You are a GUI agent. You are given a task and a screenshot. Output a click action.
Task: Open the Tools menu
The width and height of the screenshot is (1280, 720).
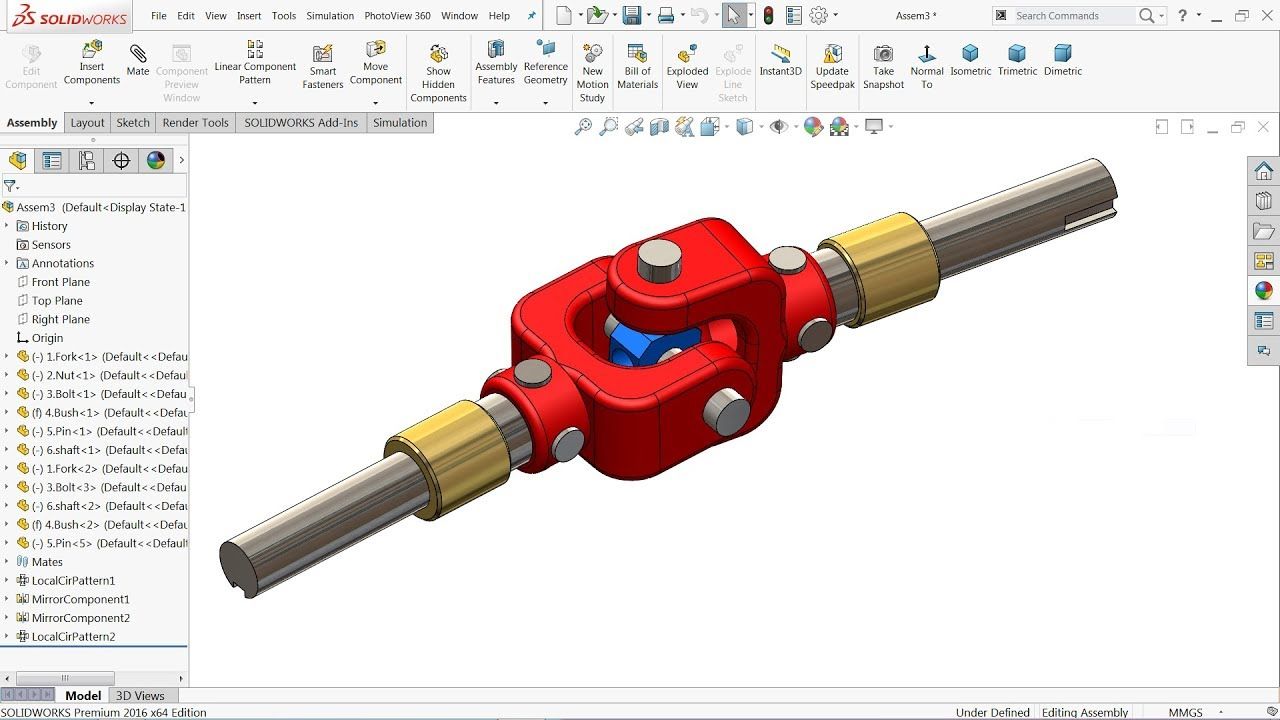click(x=284, y=16)
